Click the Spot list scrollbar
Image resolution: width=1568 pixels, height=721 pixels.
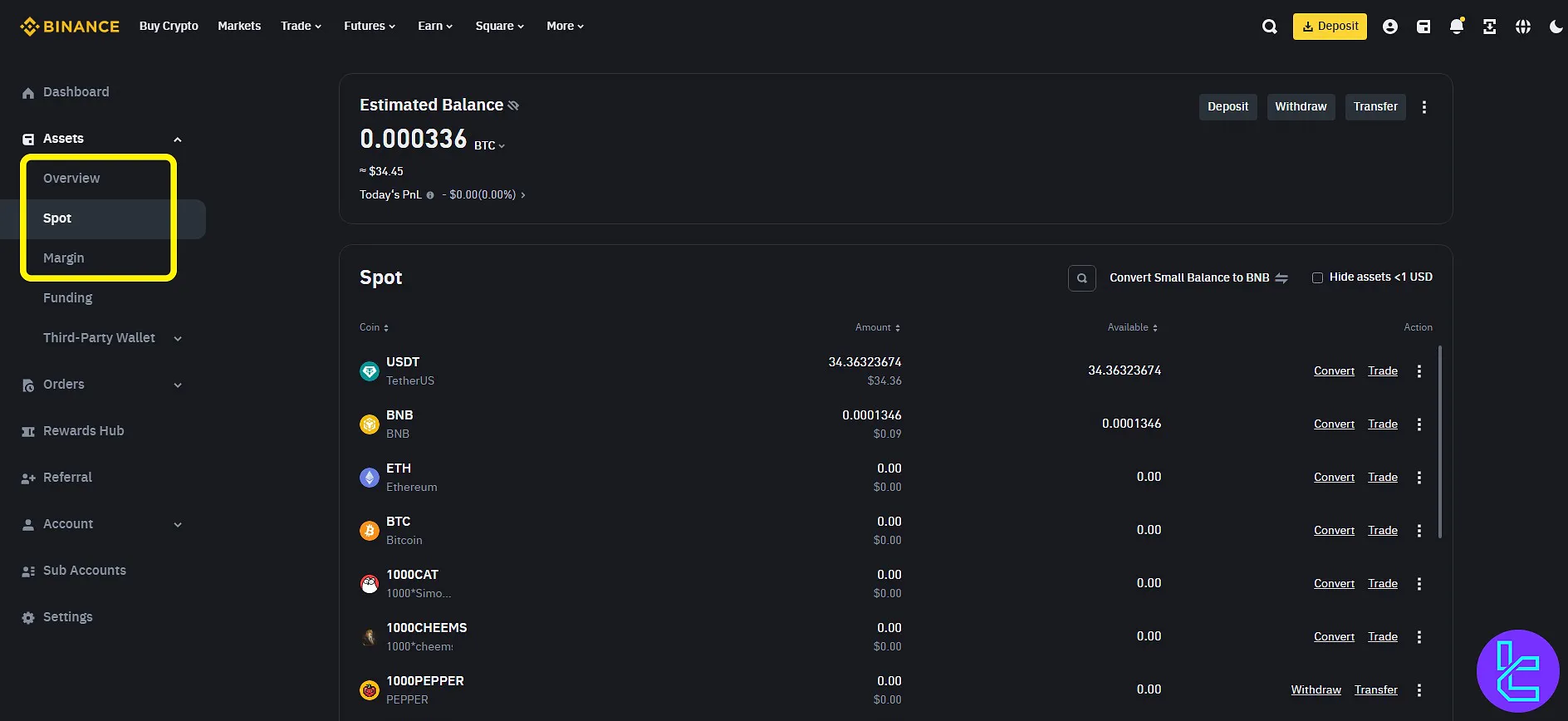(1439, 443)
